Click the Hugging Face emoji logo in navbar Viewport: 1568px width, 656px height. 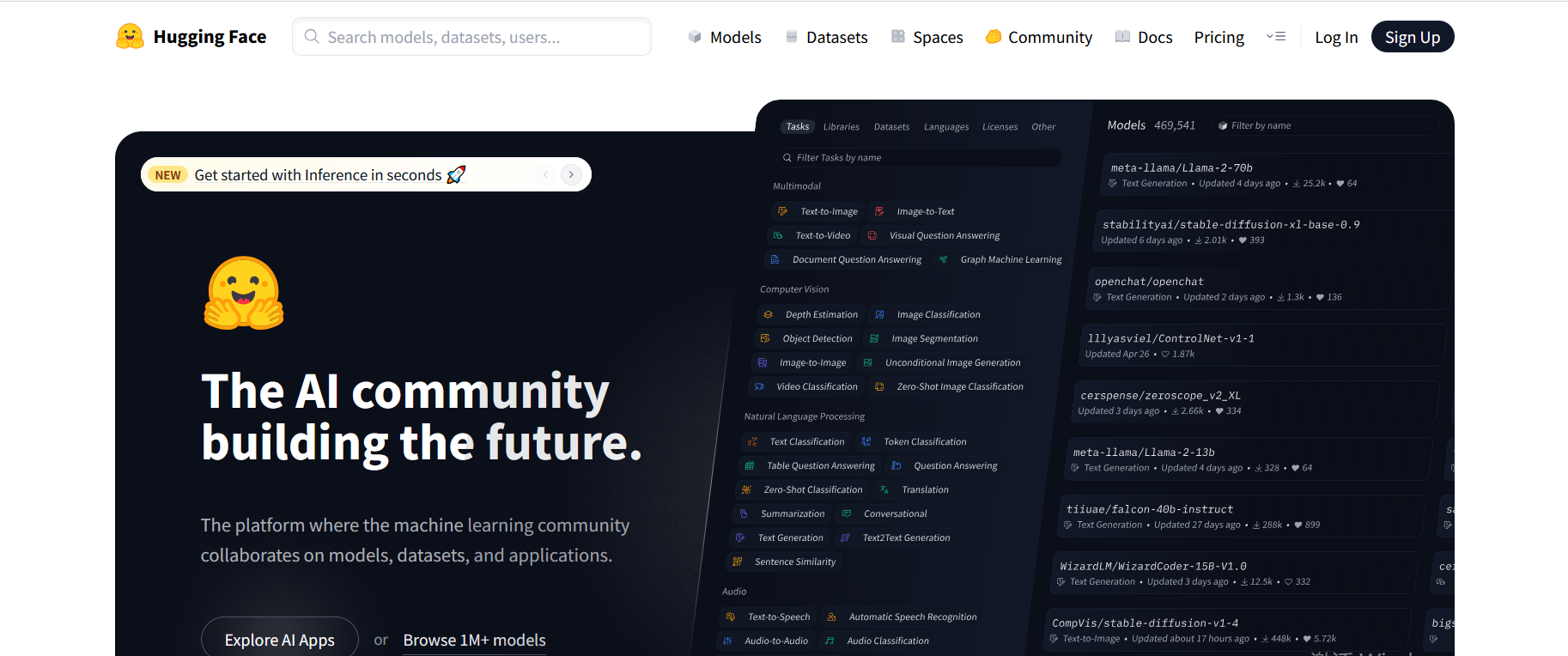tap(130, 37)
